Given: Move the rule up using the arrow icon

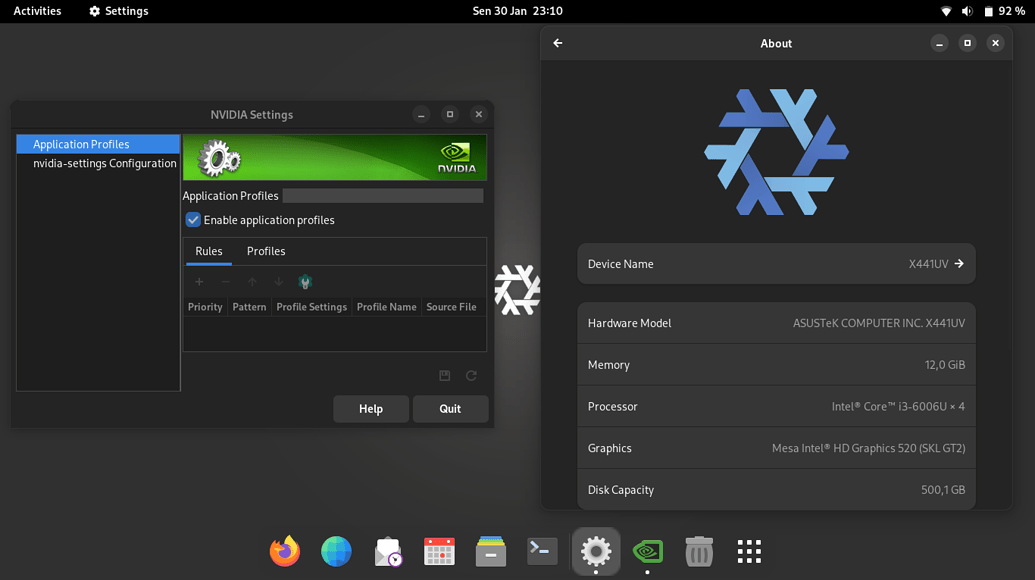Looking at the screenshot, I should pos(252,282).
